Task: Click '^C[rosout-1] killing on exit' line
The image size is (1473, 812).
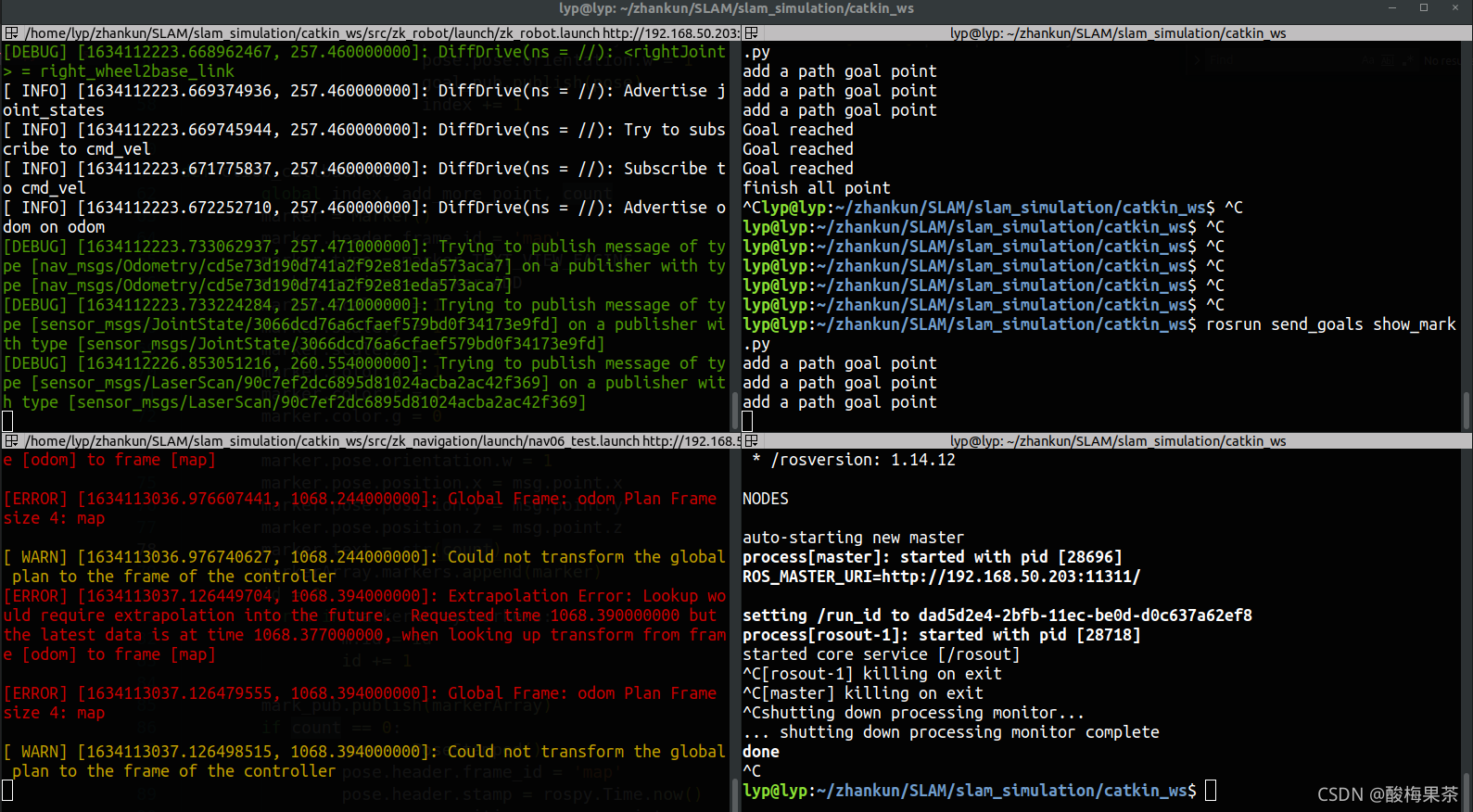Action: (872, 674)
